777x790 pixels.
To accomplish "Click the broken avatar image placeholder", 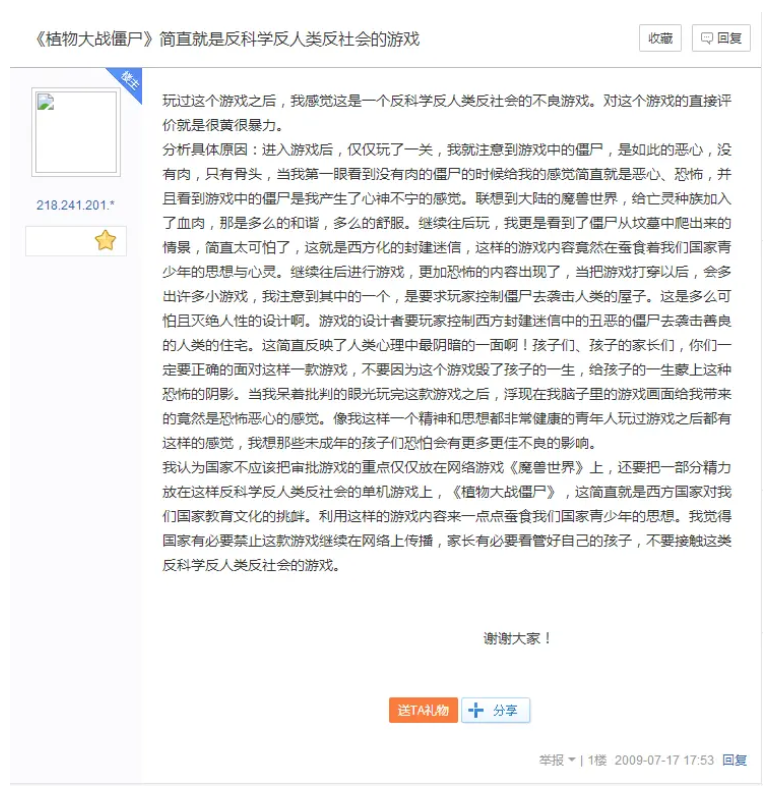I will point(76,133).
